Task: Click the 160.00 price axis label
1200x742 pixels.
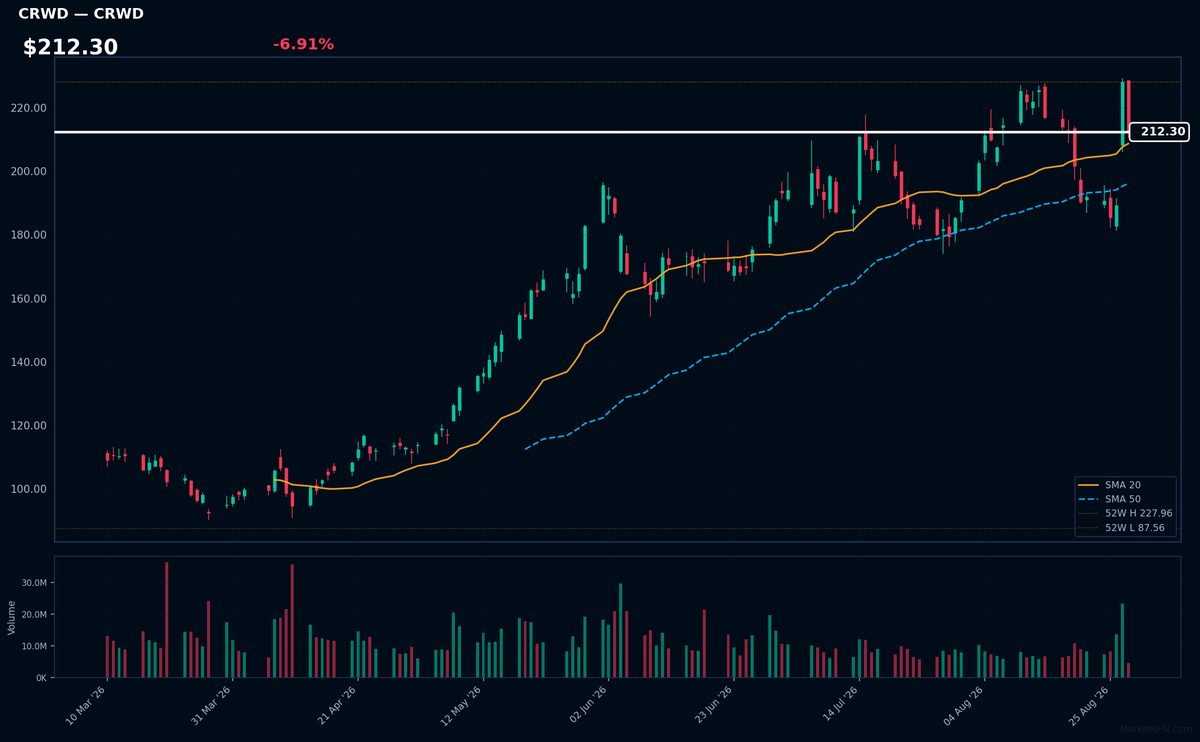Action: click(30, 299)
